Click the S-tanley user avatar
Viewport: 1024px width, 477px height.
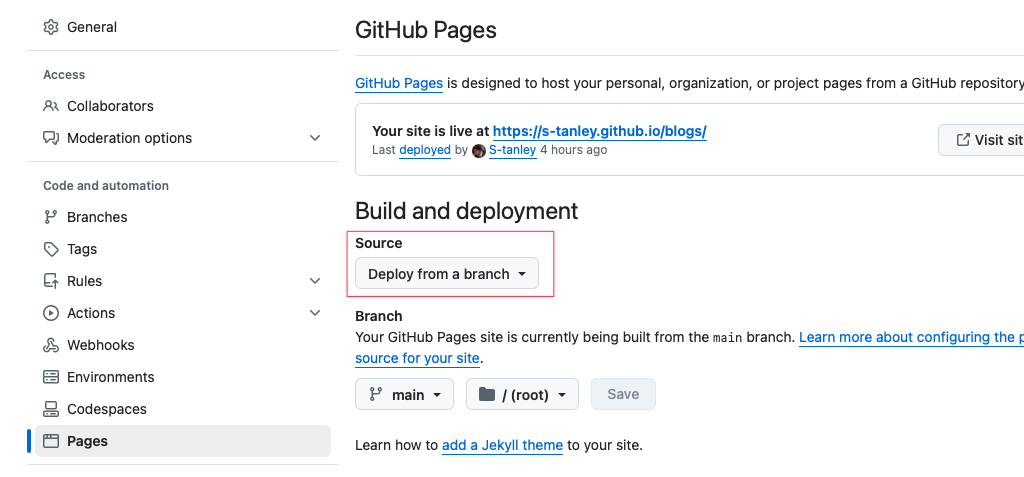point(479,150)
